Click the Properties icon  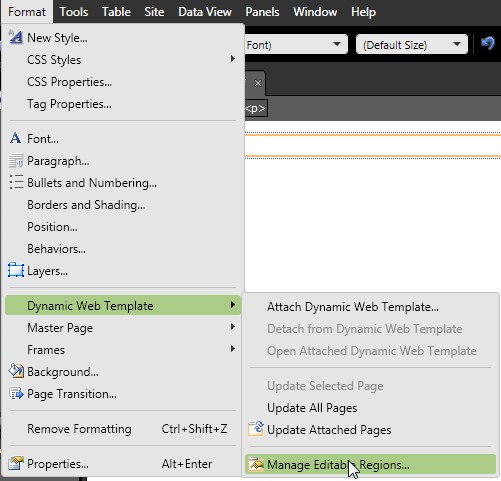[x=16, y=463]
